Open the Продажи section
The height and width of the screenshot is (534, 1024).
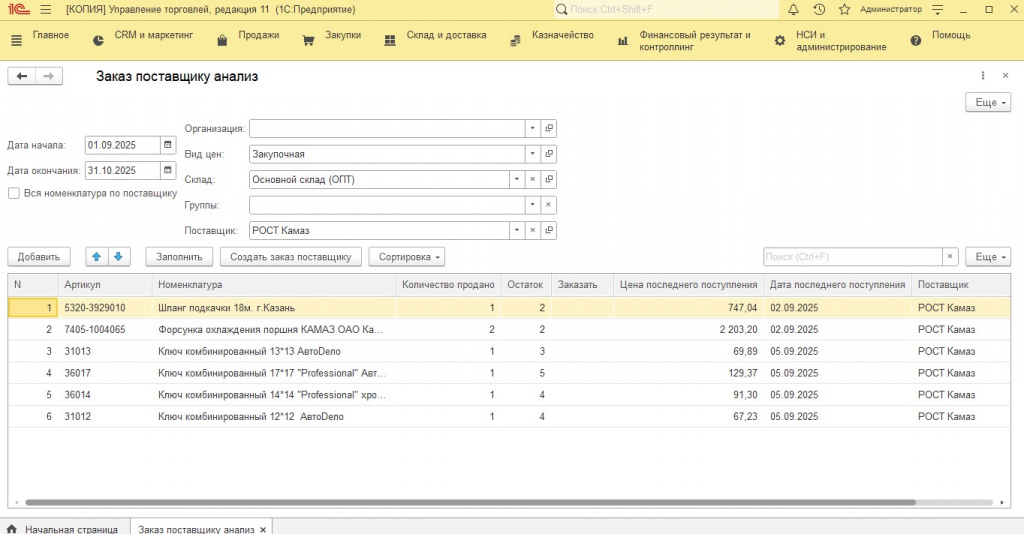[259, 35]
